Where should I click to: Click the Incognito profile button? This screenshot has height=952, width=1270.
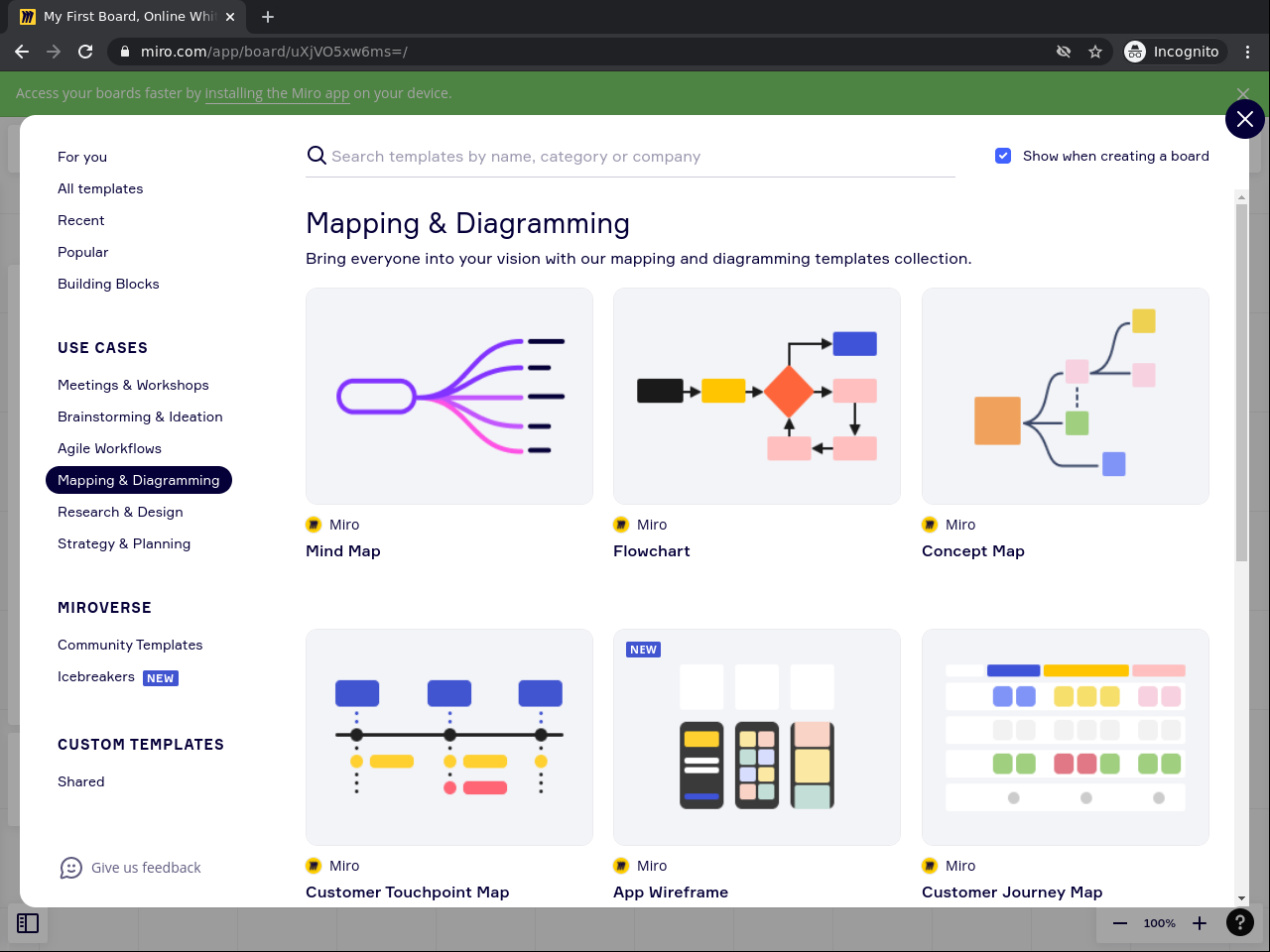1176,52
